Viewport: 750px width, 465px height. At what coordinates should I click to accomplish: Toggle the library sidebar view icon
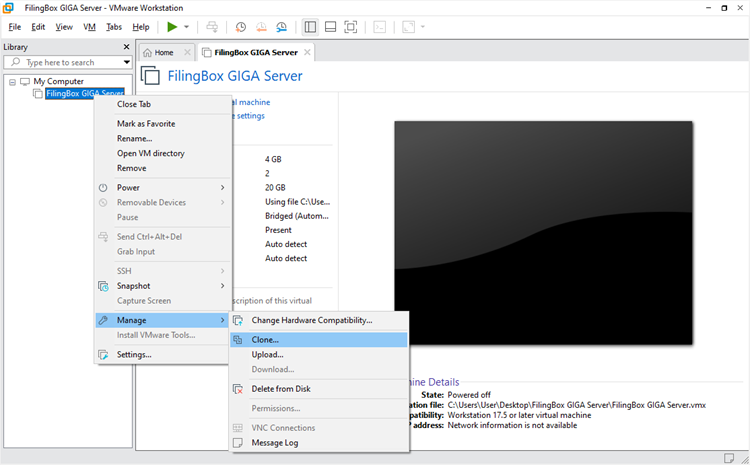pos(310,27)
